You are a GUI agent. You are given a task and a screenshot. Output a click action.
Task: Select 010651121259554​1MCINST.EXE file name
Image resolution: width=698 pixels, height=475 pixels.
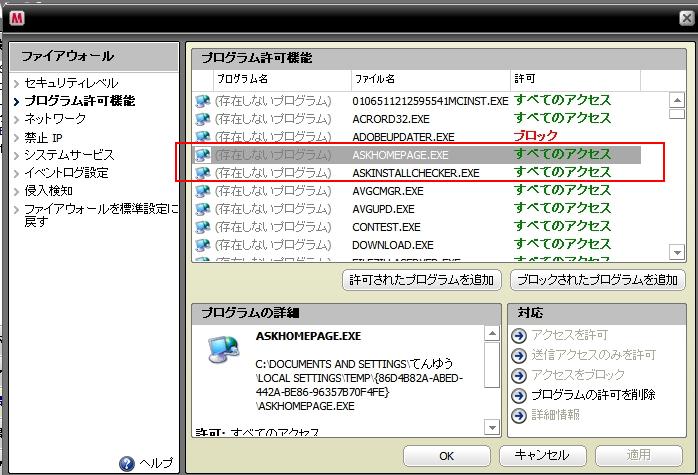(x=430, y=101)
